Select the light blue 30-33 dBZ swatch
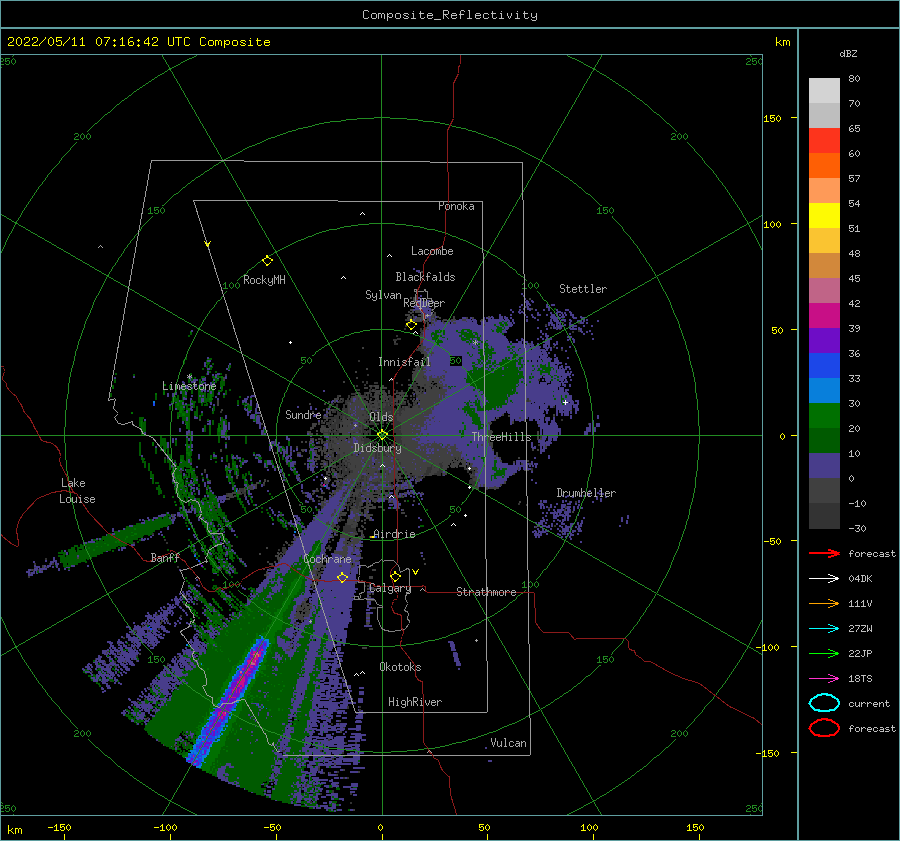The width and height of the screenshot is (900, 841). [824, 391]
